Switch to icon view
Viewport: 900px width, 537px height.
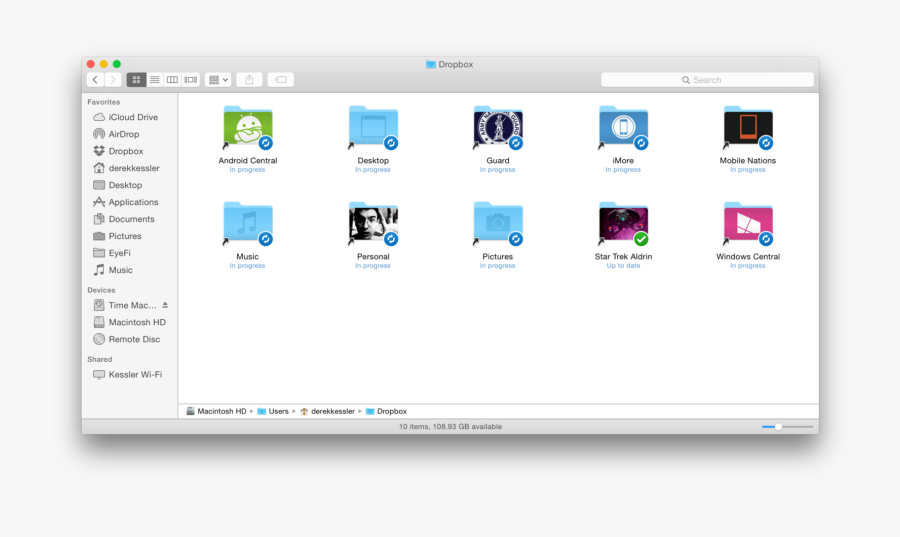136,80
